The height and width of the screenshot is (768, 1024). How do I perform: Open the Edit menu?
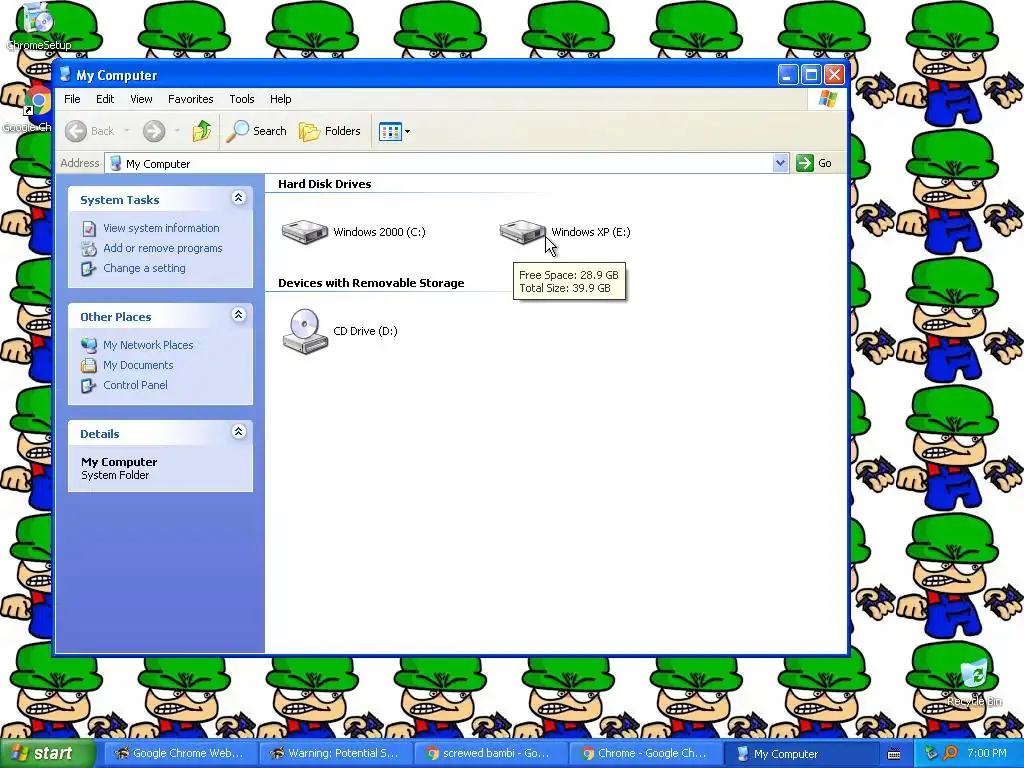point(105,99)
